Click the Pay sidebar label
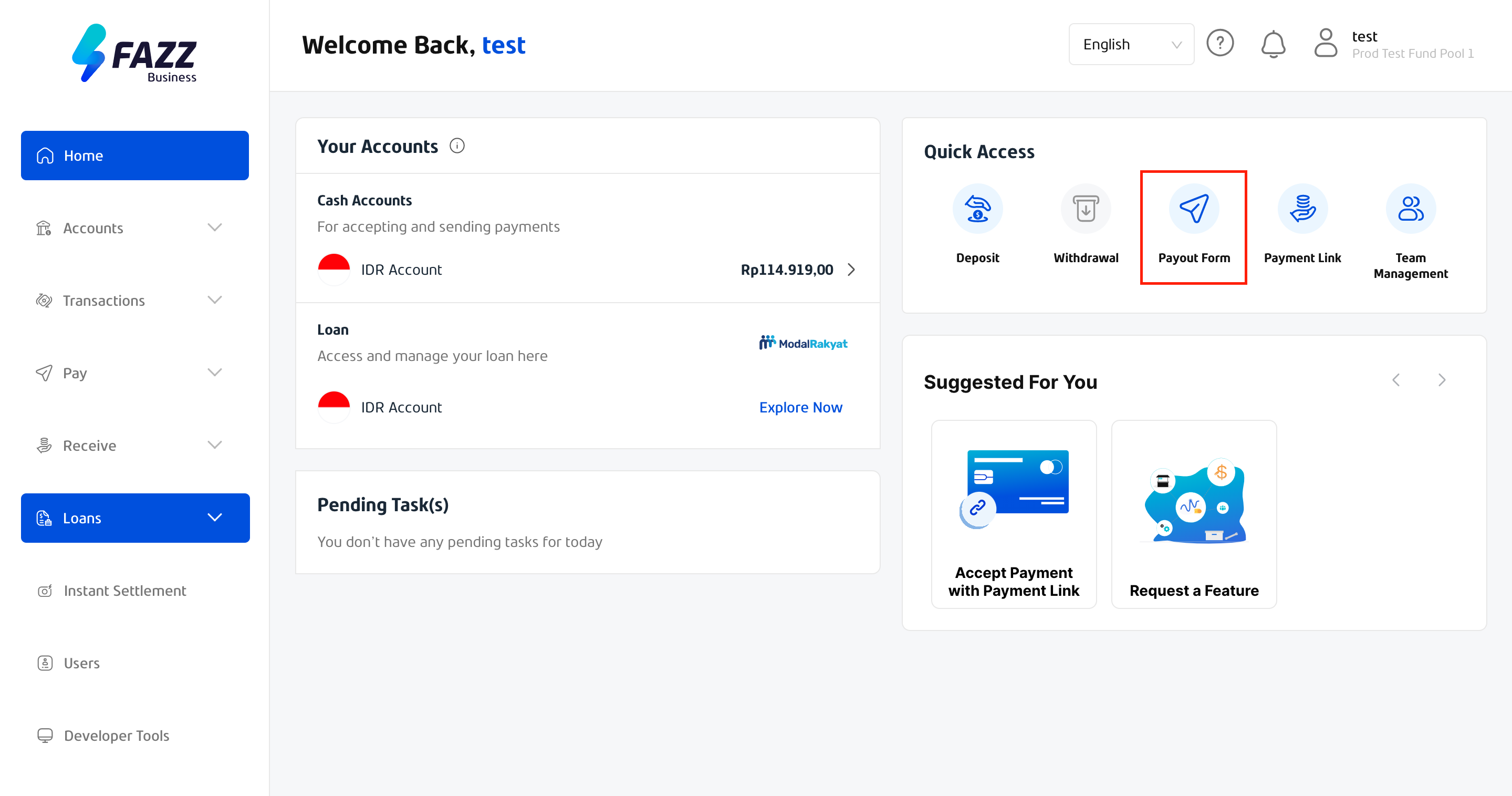Image resolution: width=1512 pixels, height=796 pixels. [75, 374]
